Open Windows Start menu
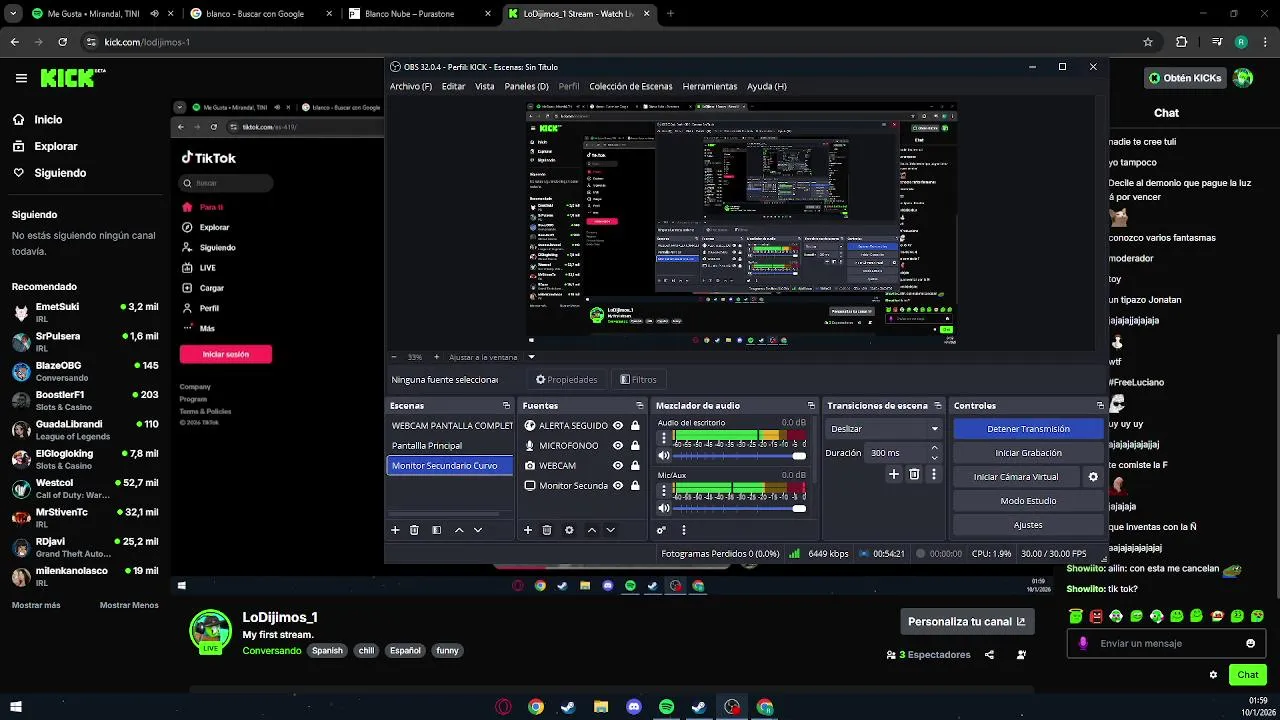Image resolution: width=1280 pixels, height=720 pixels. (16, 707)
